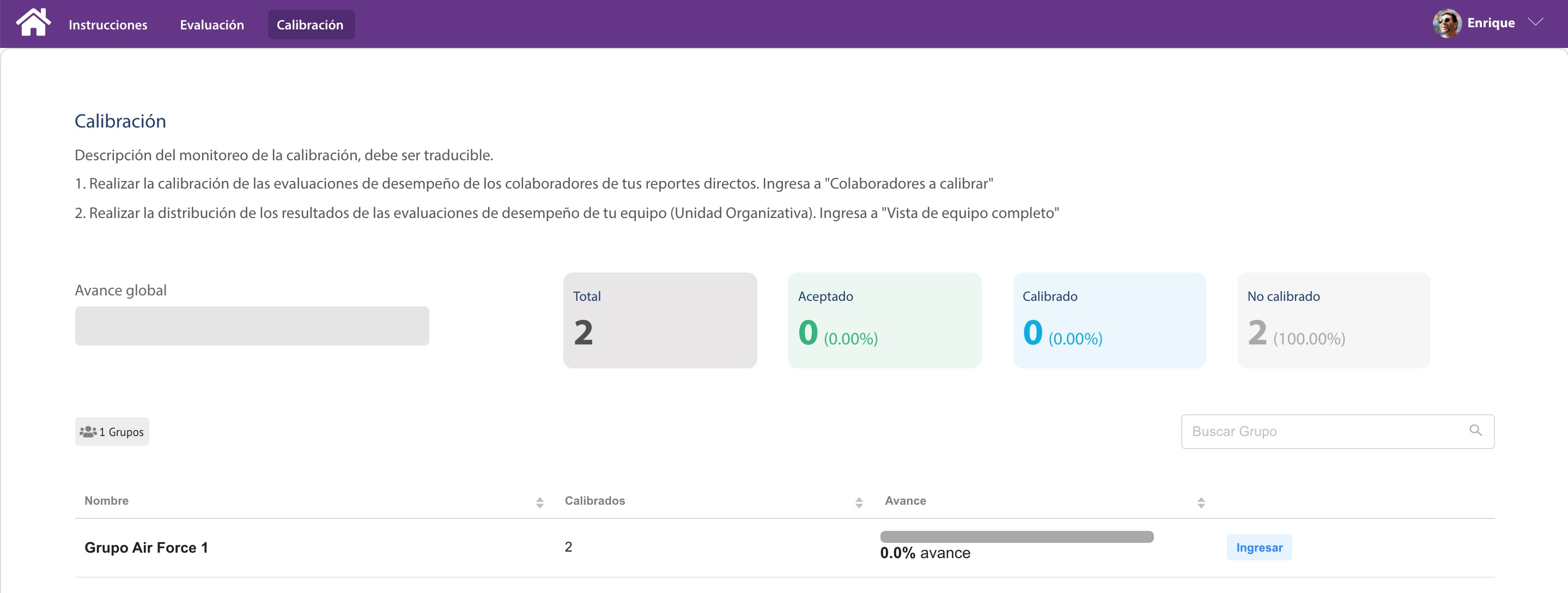Click Enrique's profile avatar
The height and width of the screenshot is (593, 1568).
coord(1447,23)
